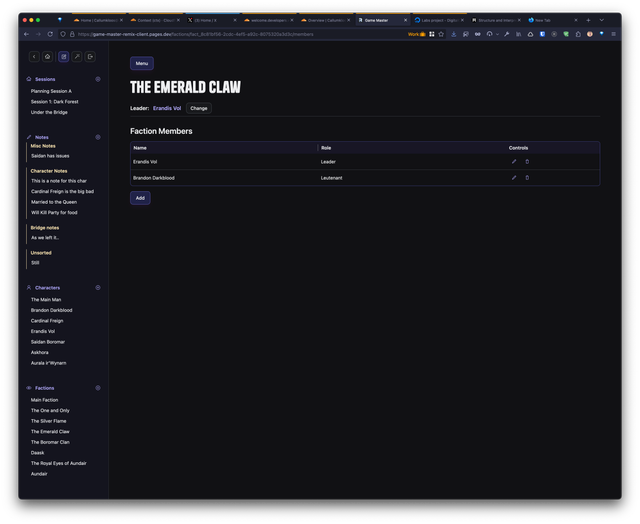The height and width of the screenshot is (524, 640).
Task: Click the site padlock icon
Action: [x=72, y=34]
